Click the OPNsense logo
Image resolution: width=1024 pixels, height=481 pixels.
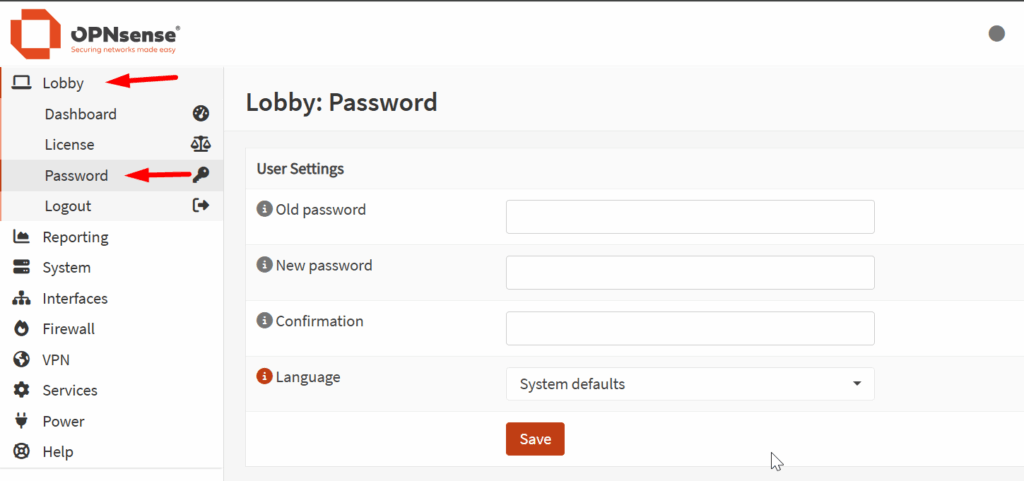95,34
